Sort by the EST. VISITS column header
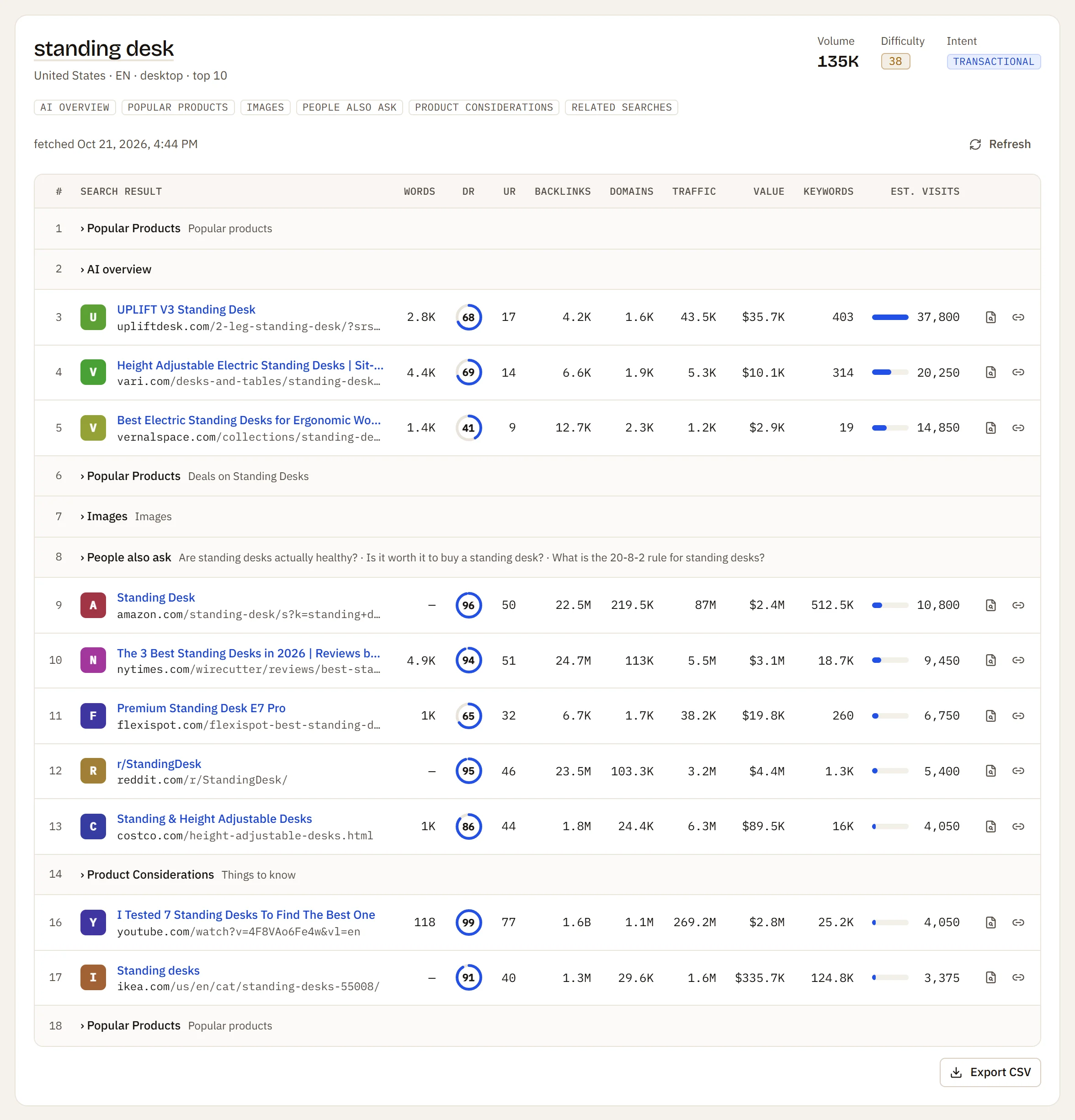 coord(925,192)
